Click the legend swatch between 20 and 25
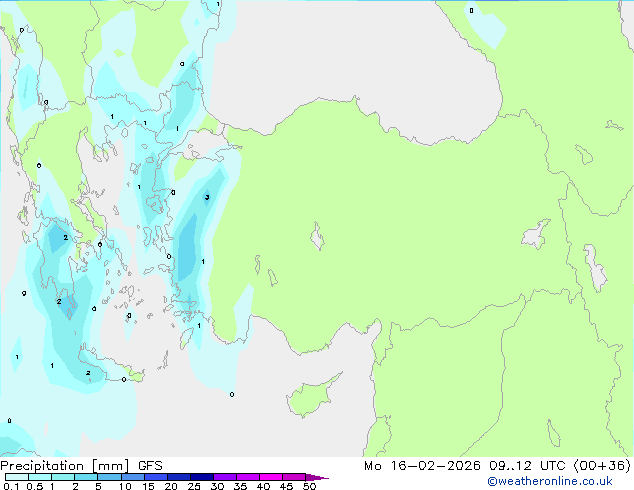Image resolution: width=634 pixels, height=490 pixels. pyautogui.click(x=179, y=477)
